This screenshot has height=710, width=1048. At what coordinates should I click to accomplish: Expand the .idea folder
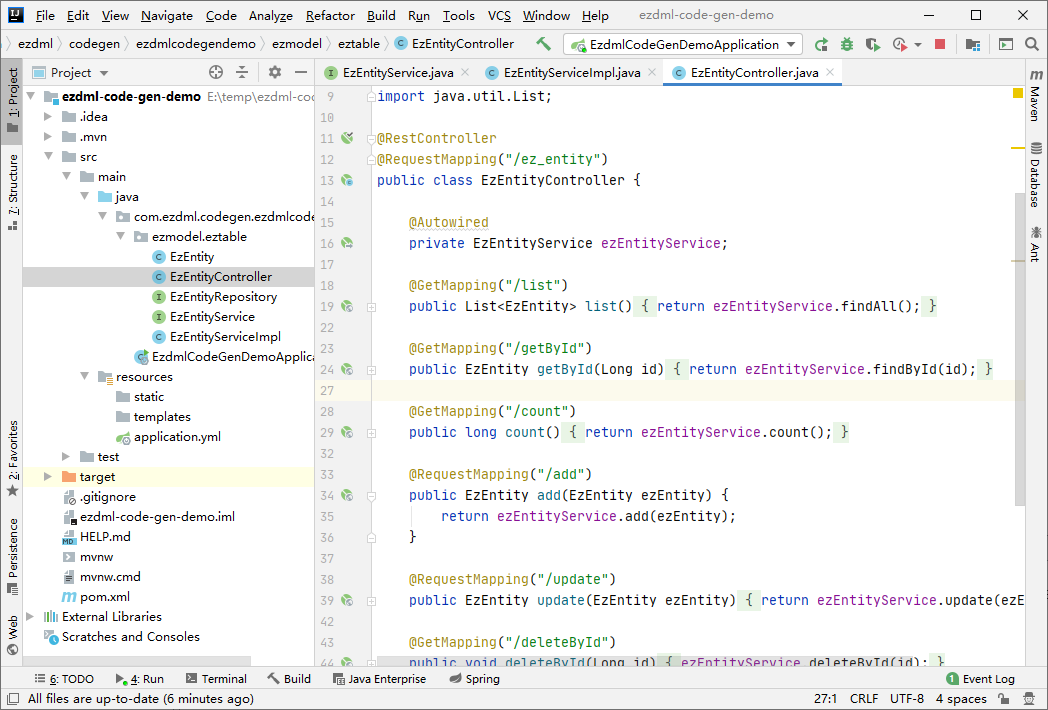[x=48, y=116]
